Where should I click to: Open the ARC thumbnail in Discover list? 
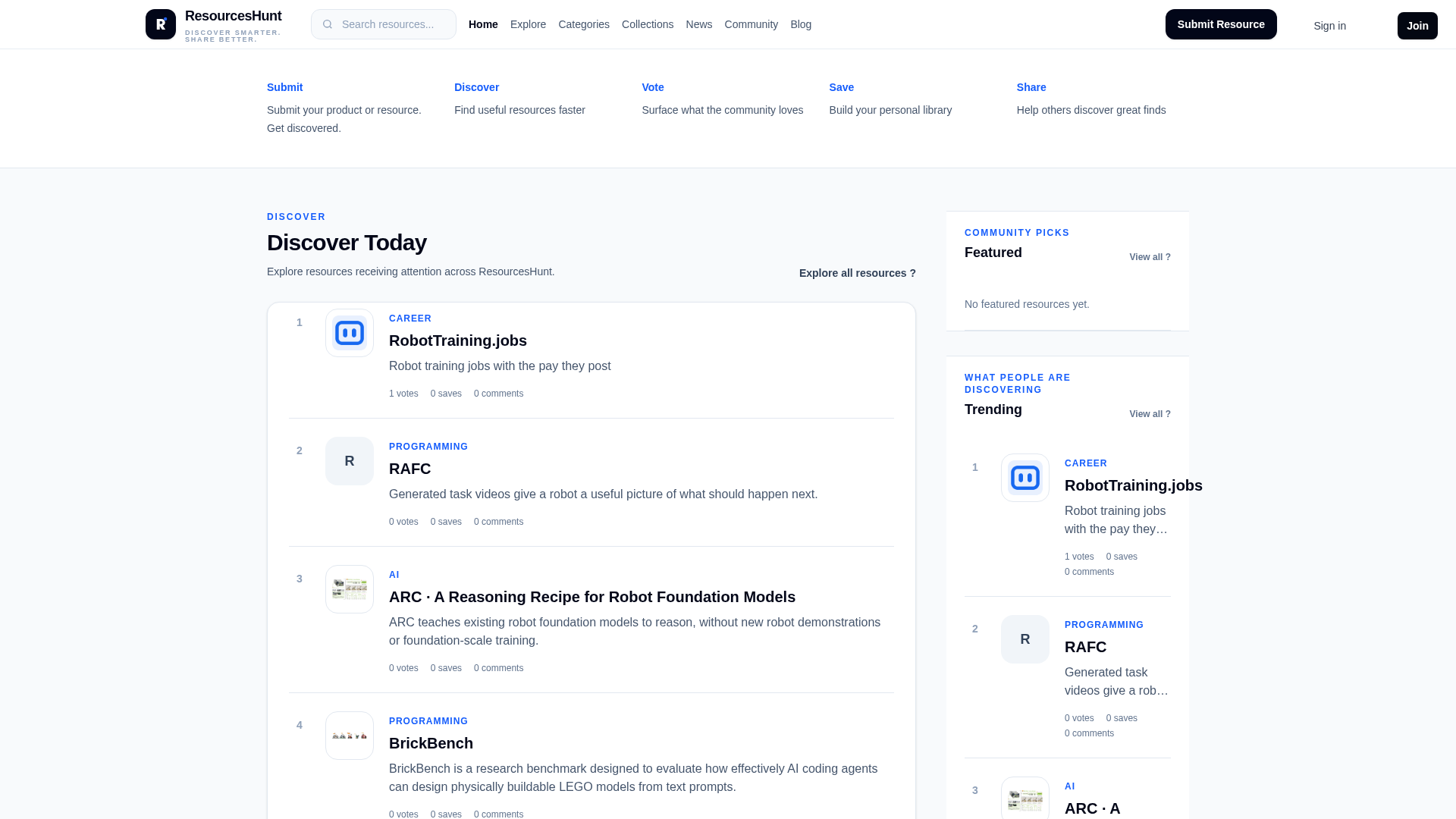[350, 589]
